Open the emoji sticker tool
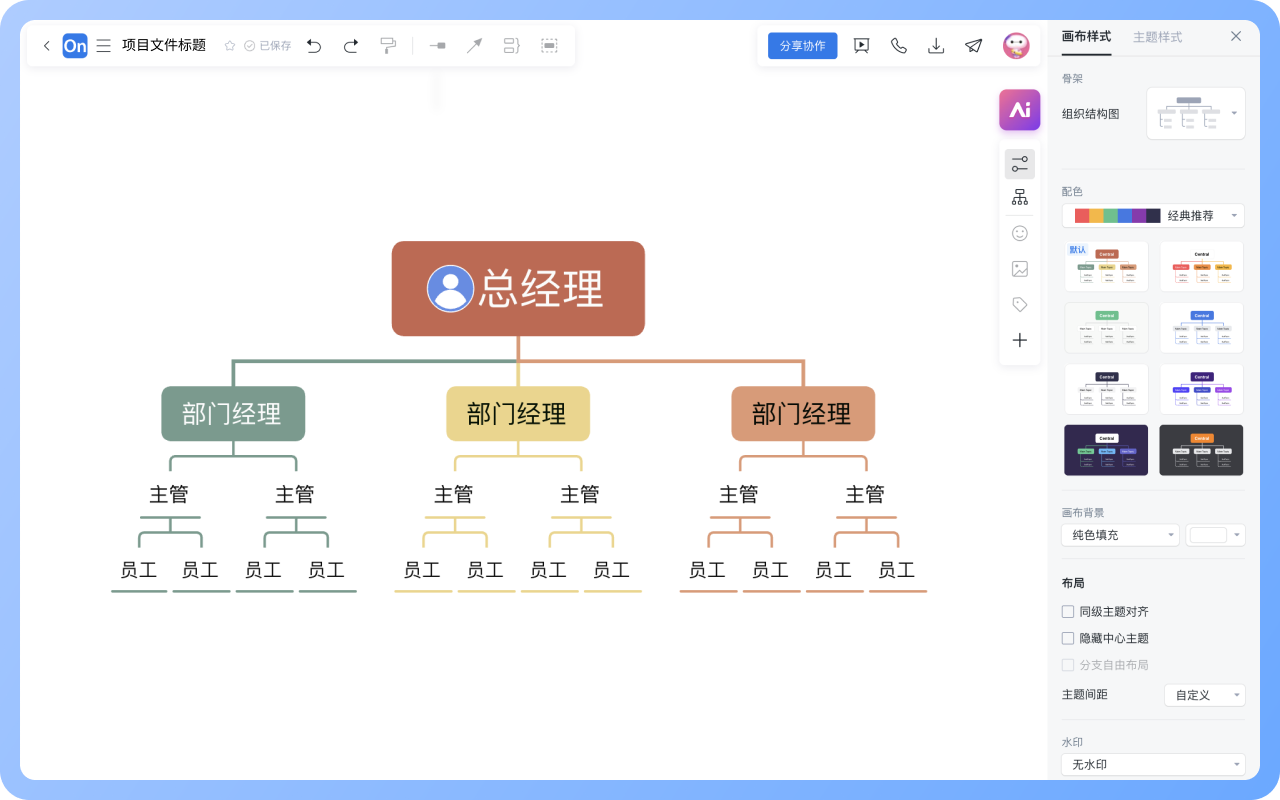The height and width of the screenshot is (800, 1280). 1019,232
